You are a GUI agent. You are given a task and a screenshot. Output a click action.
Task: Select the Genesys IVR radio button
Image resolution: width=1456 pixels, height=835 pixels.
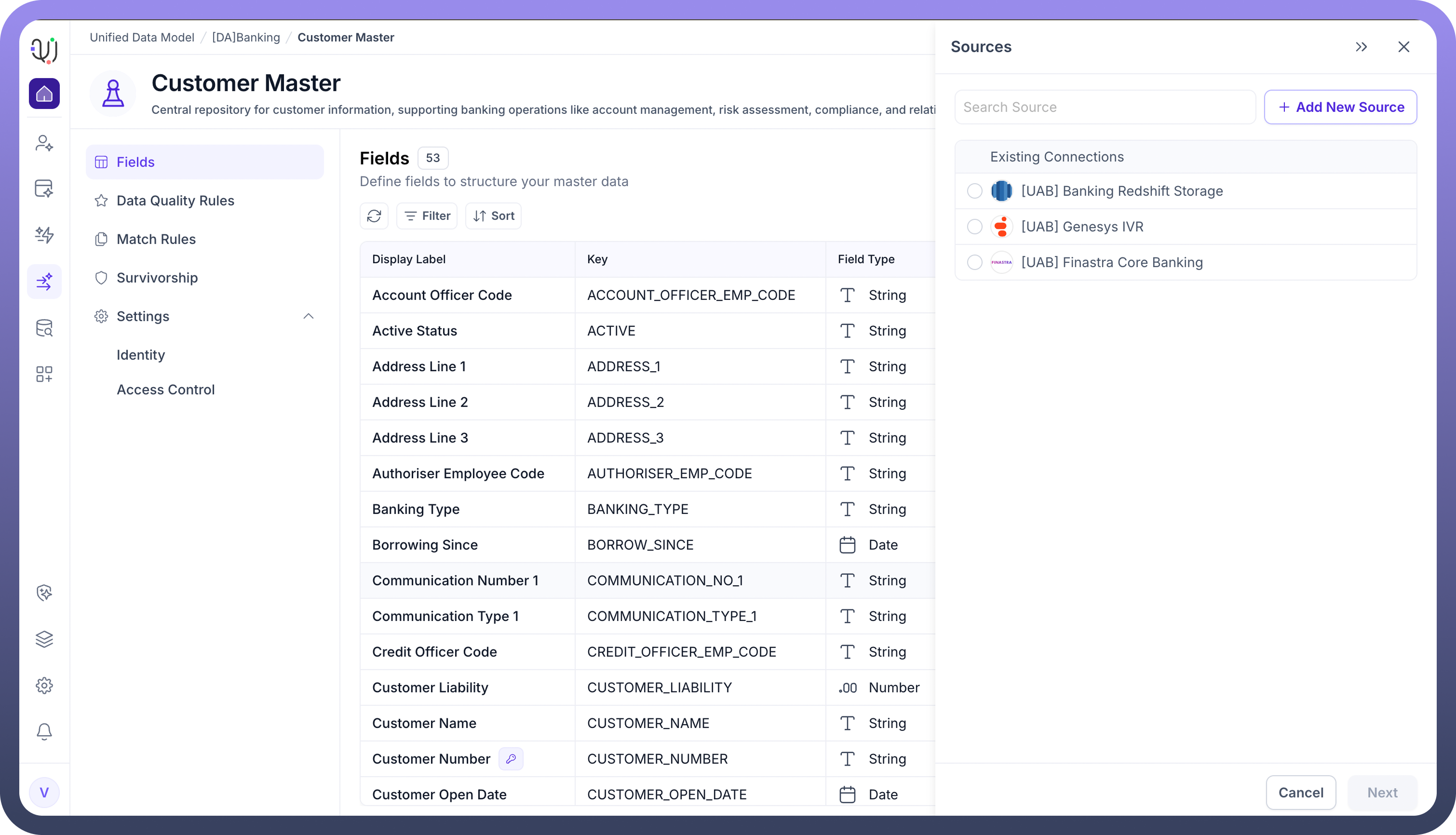[x=974, y=227]
